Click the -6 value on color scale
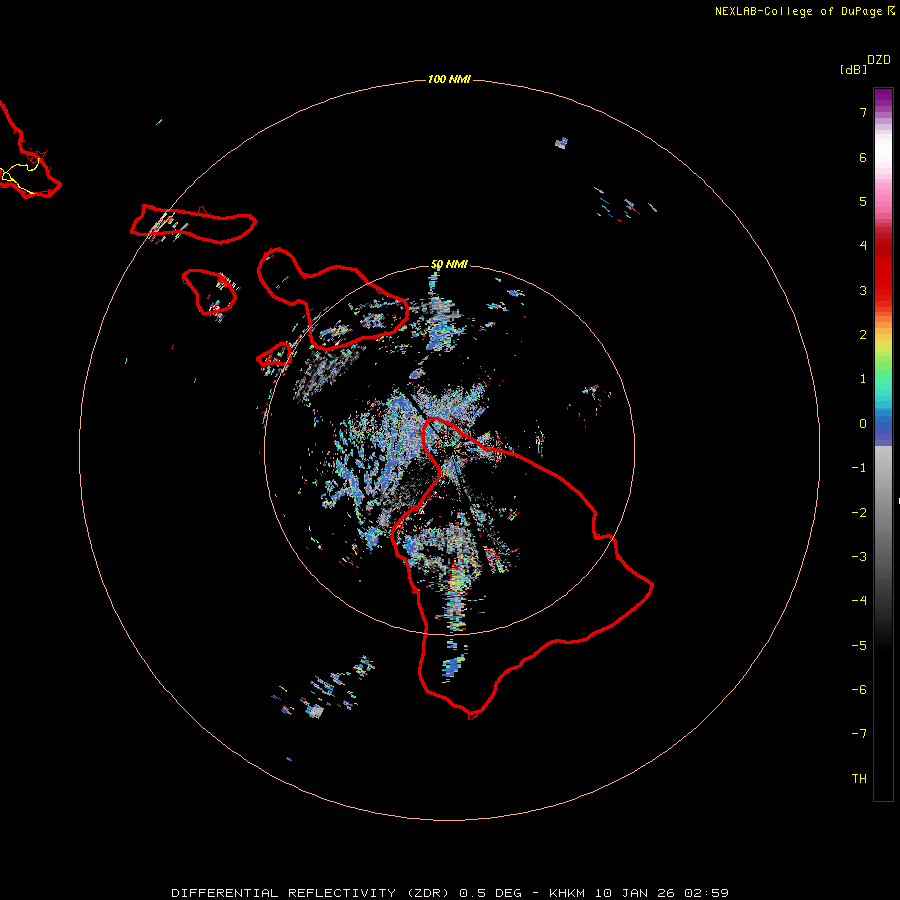This screenshot has height=900, width=900. click(859, 690)
